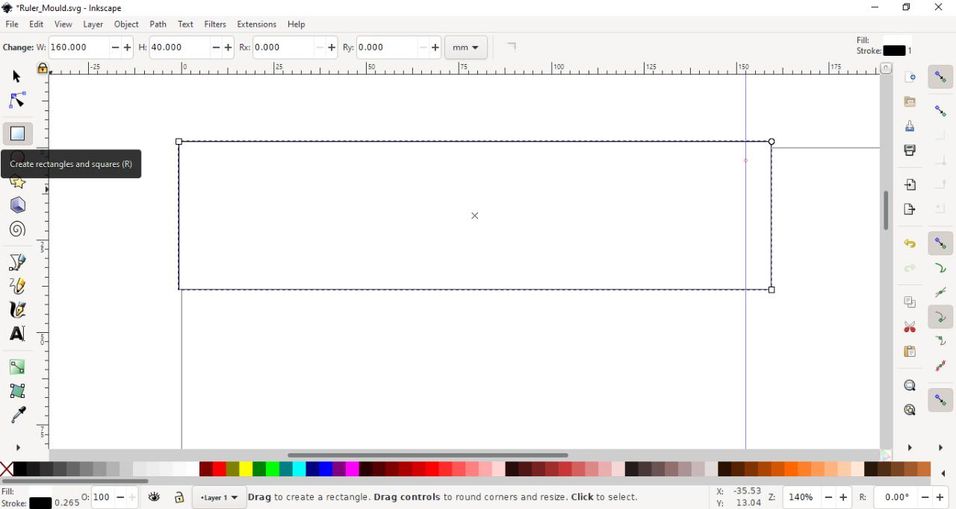Create a new document icon
Screen dimensions: 956x509
[x=910, y=77]
